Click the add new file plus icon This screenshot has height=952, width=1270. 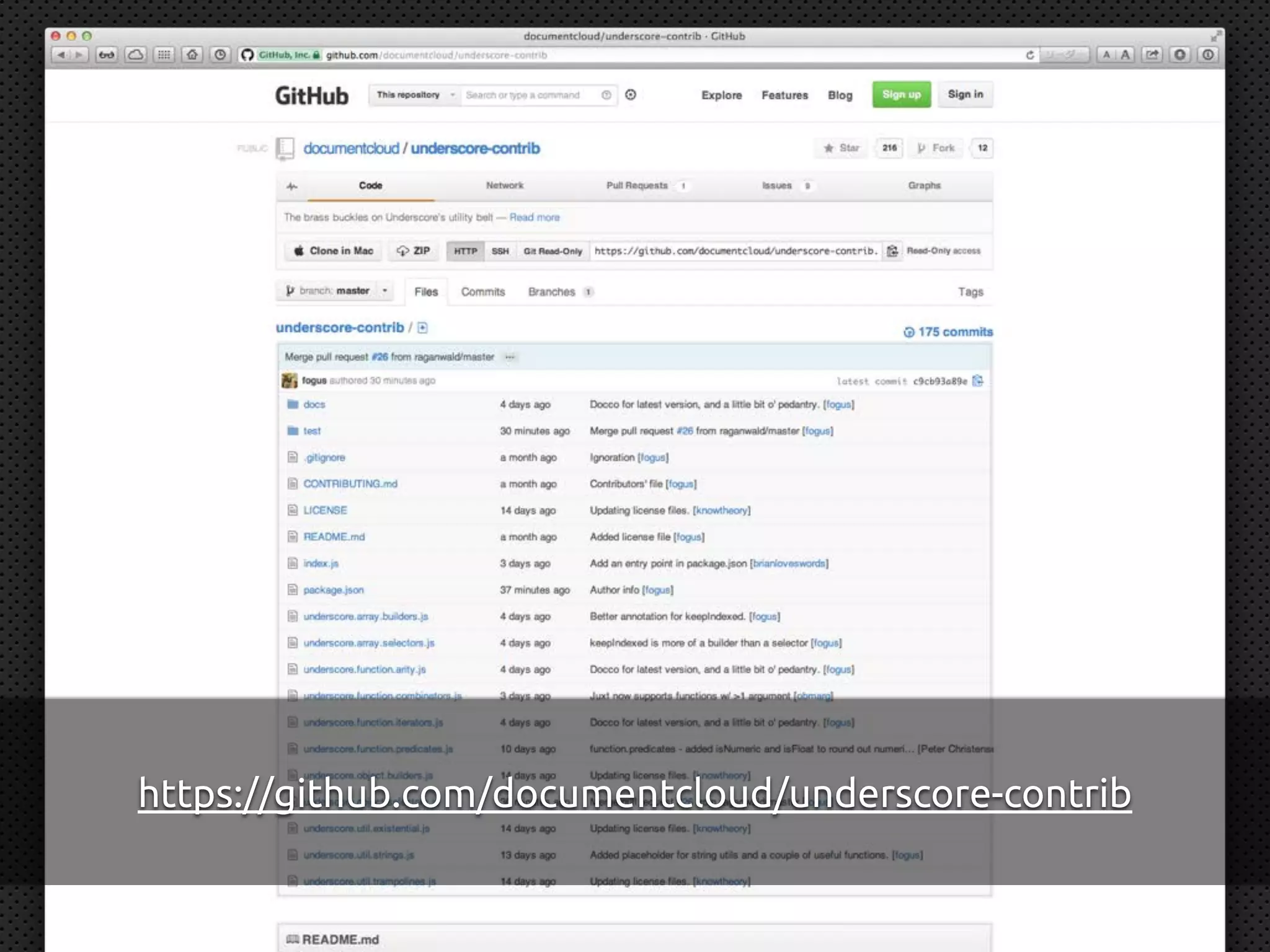(422, 328)
